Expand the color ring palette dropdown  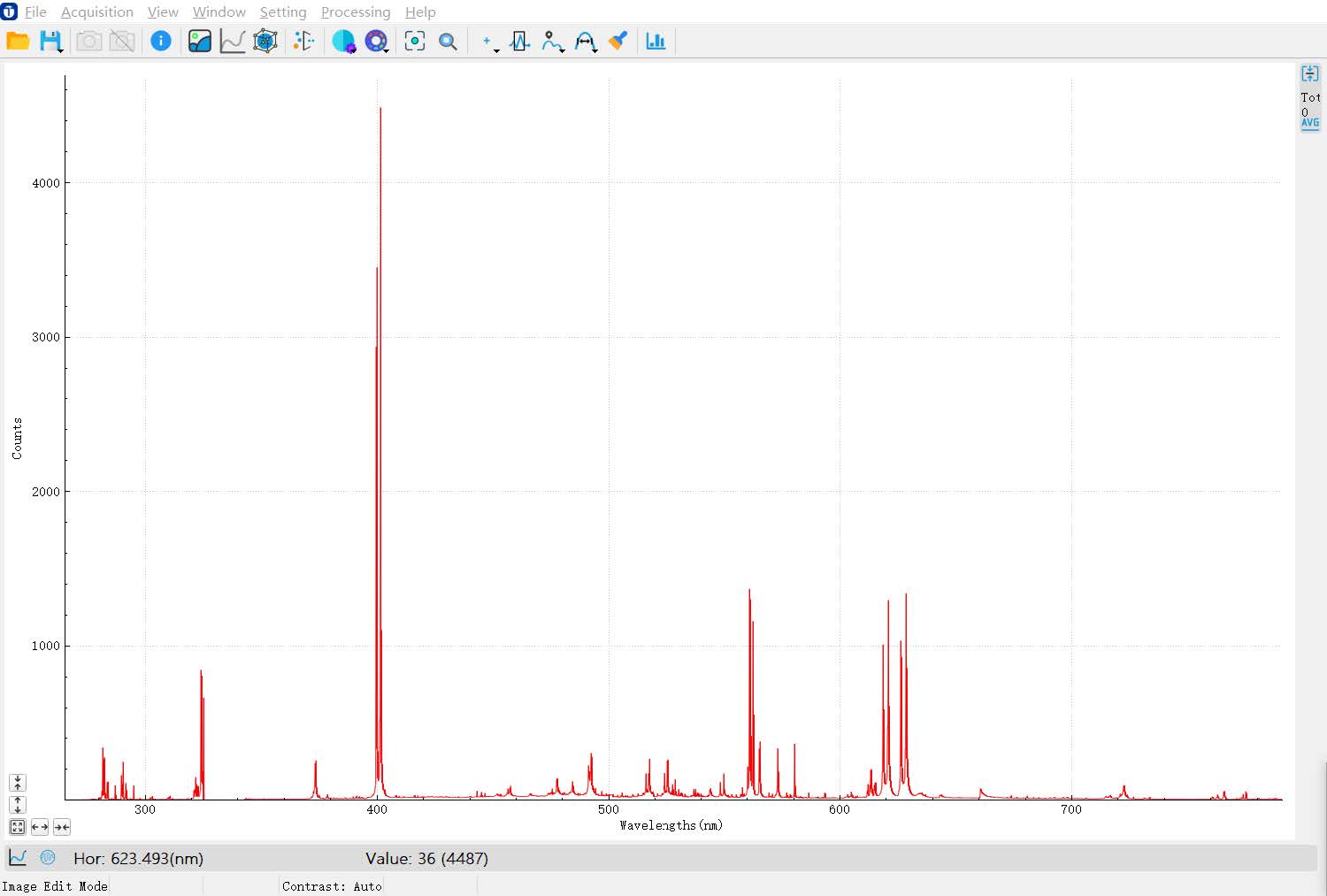(x=387, y=50)
